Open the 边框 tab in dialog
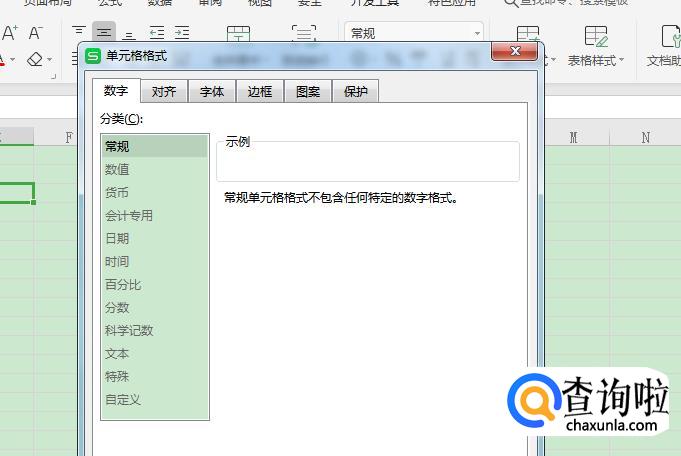Viewport: 681px width, 456px height. click(x=260, y=92)
